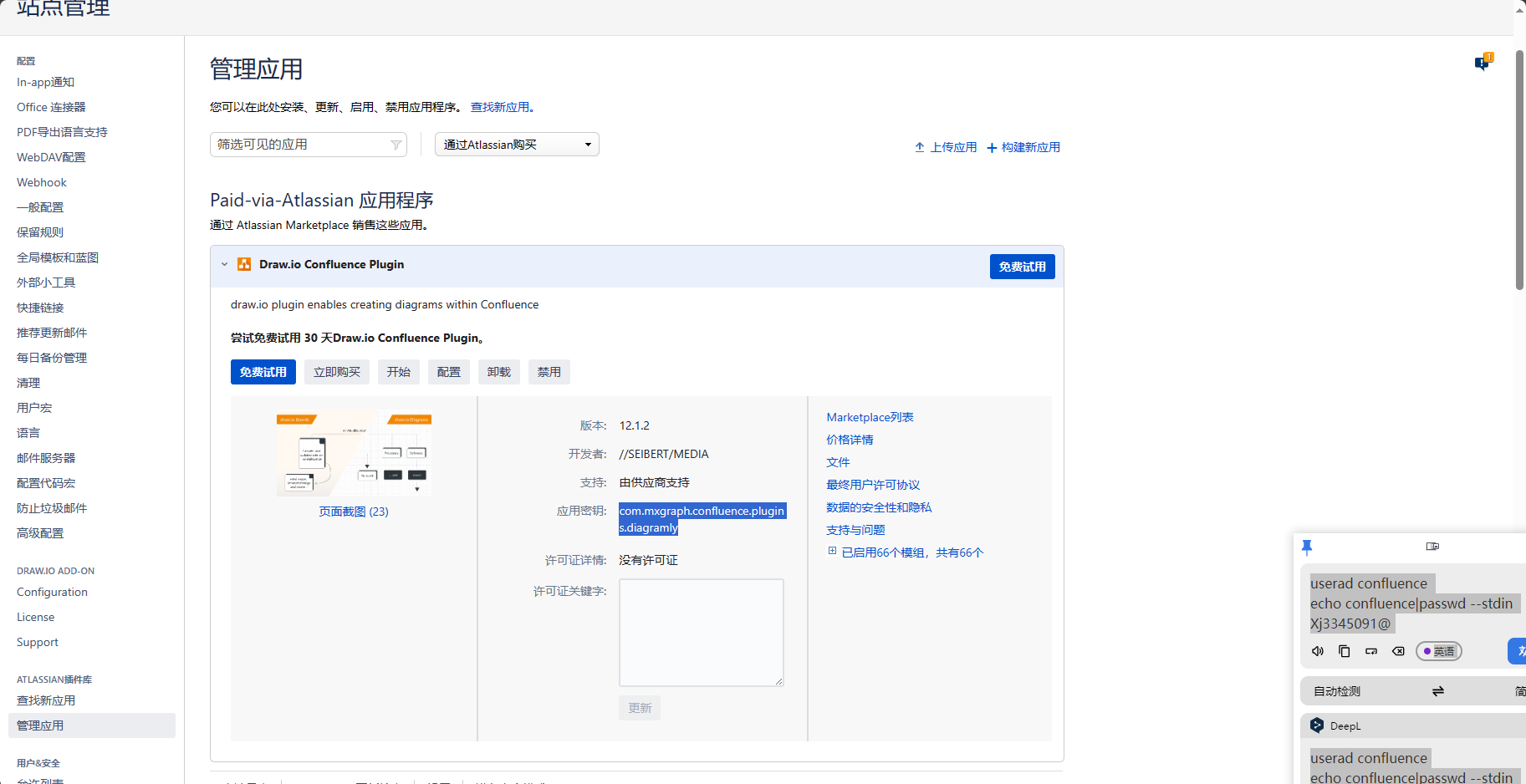This screenshot has width=1526, height=784.
Task: Open Office 连接器 in the sidebar
Action: pyautogui.click(x=51, y=107)
